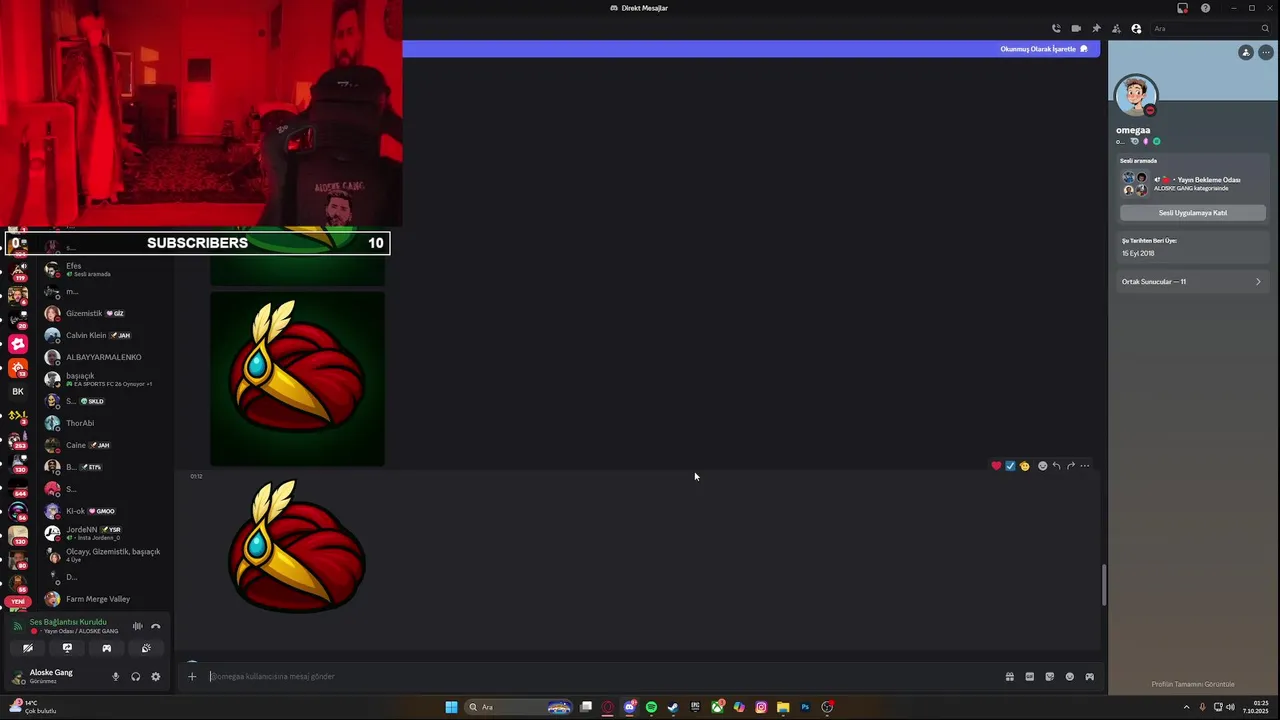
Task: Open more message actions
Action: tap(1085, 466)
